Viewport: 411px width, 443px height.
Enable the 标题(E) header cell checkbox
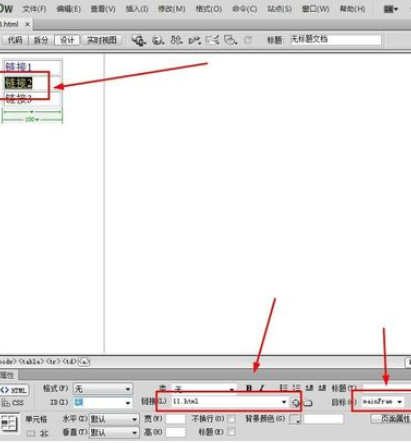pos(231,432)
